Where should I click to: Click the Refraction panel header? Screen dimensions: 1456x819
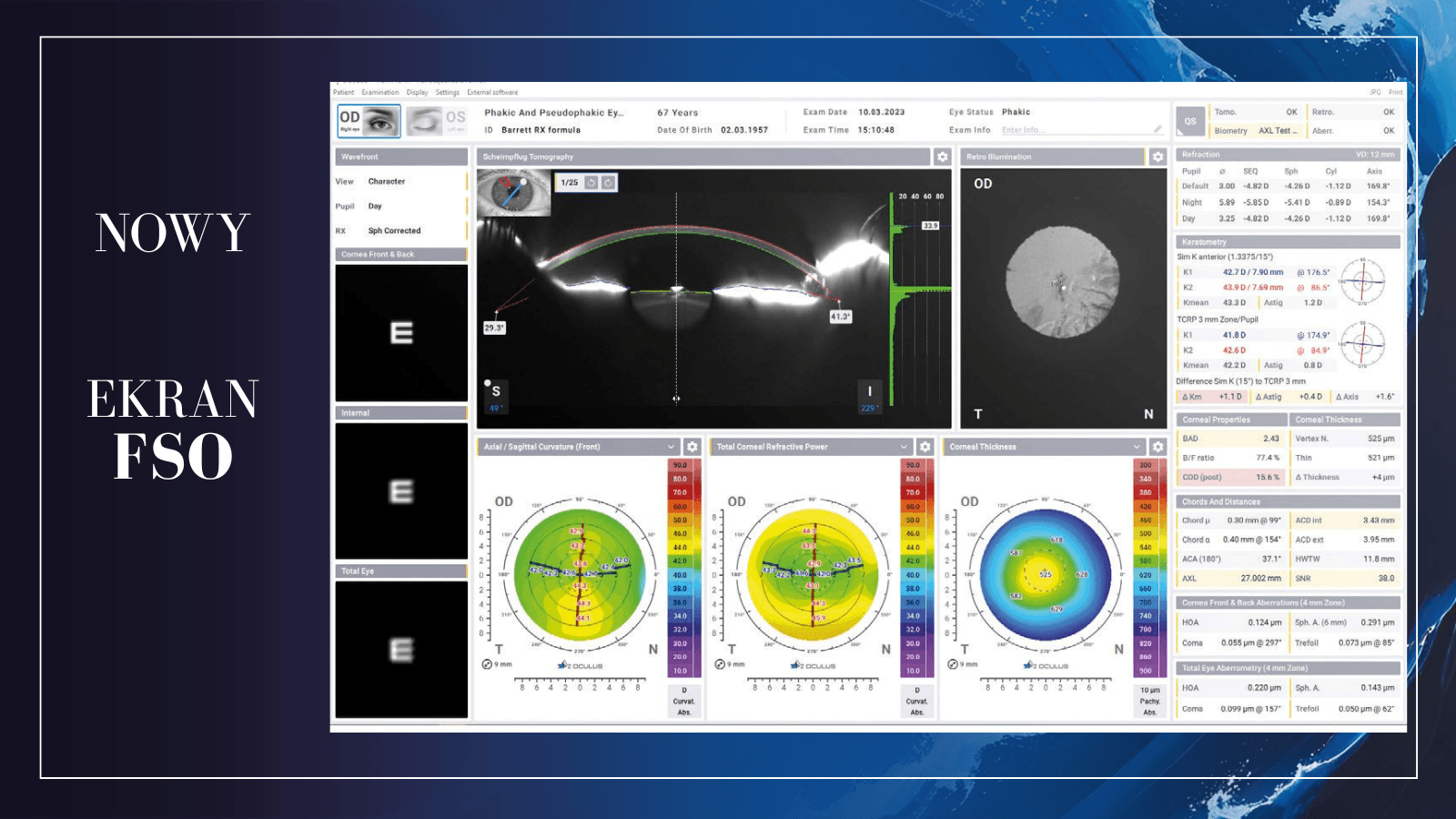pos(1288,155)
